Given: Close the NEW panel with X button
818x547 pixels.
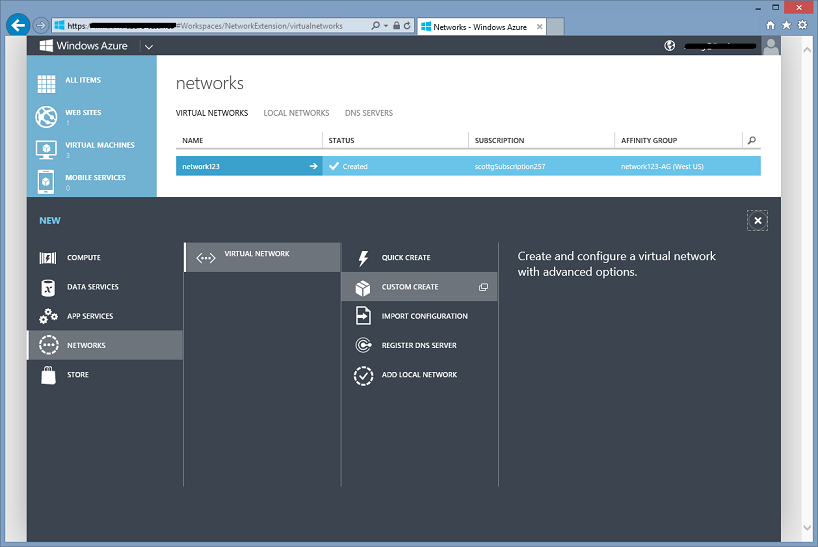Looking at the screenshot, I should point(757,221).
